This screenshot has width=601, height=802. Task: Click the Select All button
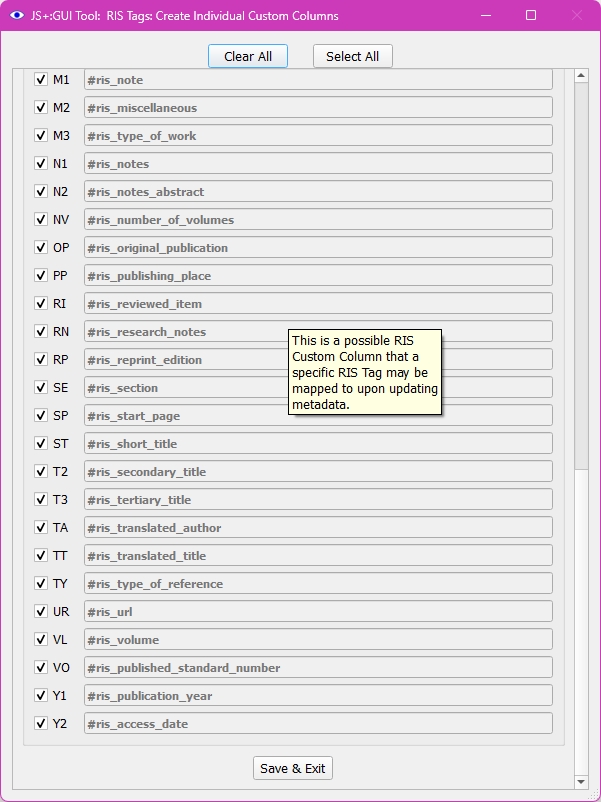point(352,56)
